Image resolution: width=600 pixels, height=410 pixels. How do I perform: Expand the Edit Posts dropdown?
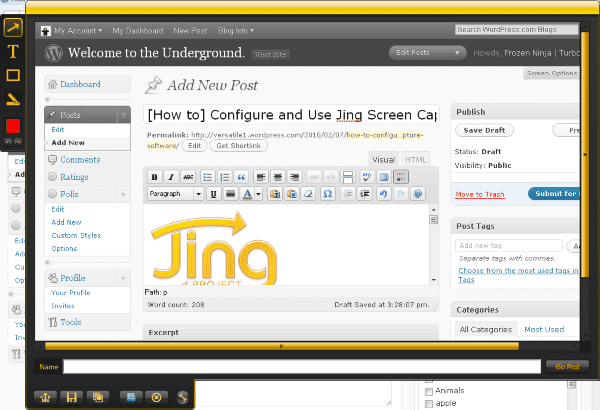(428, 52)
